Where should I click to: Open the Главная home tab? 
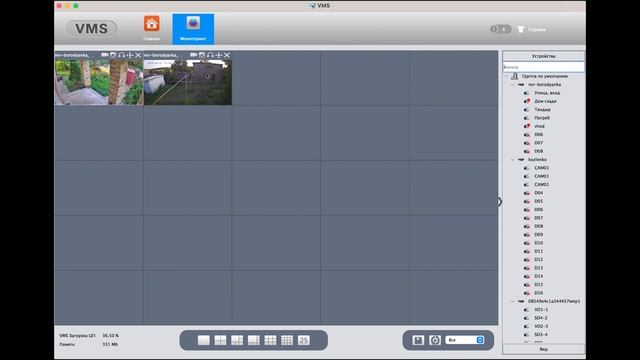151,29
